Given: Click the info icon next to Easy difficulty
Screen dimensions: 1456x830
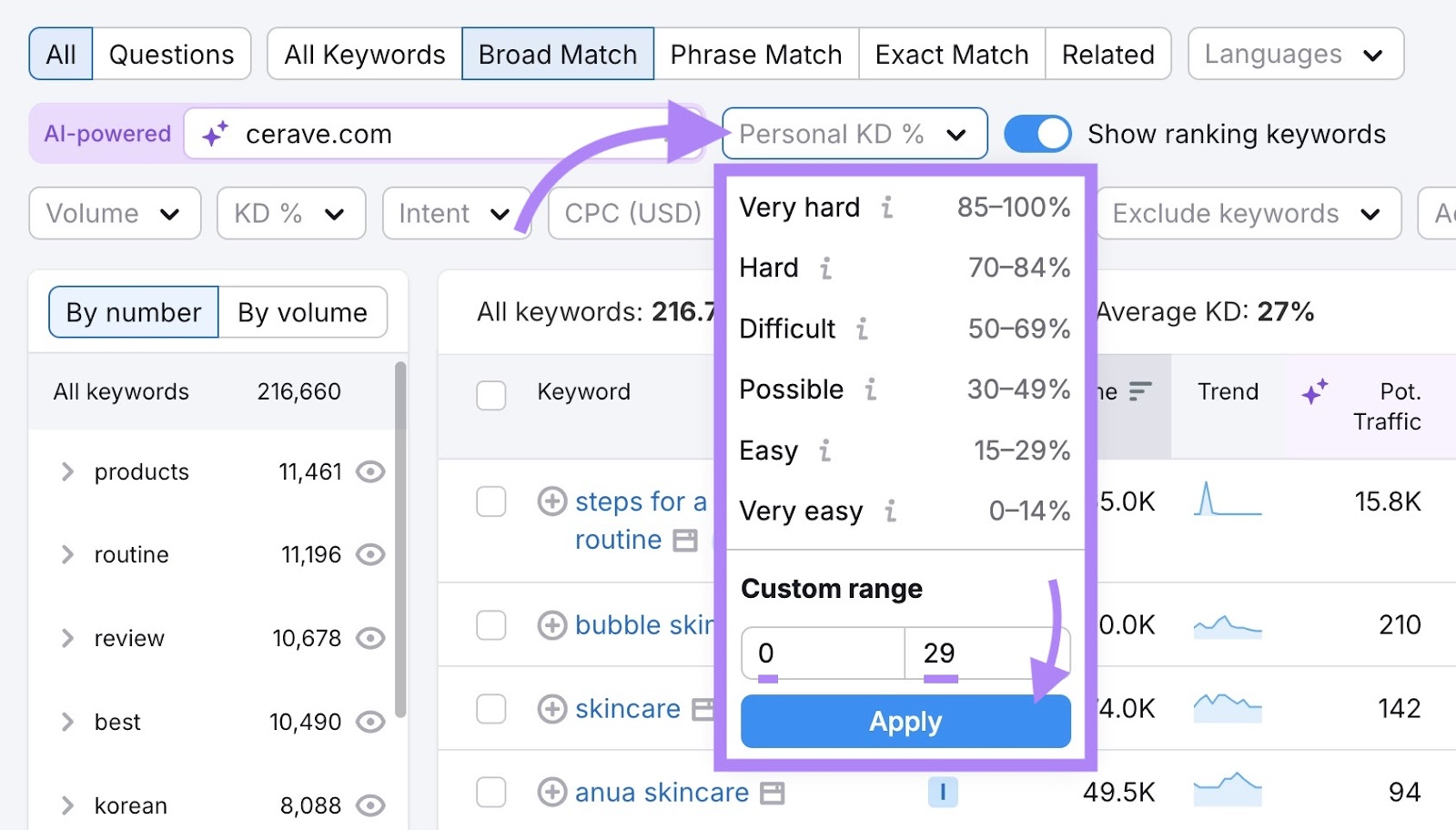Looking at the screenshot, I should point(824,450).
